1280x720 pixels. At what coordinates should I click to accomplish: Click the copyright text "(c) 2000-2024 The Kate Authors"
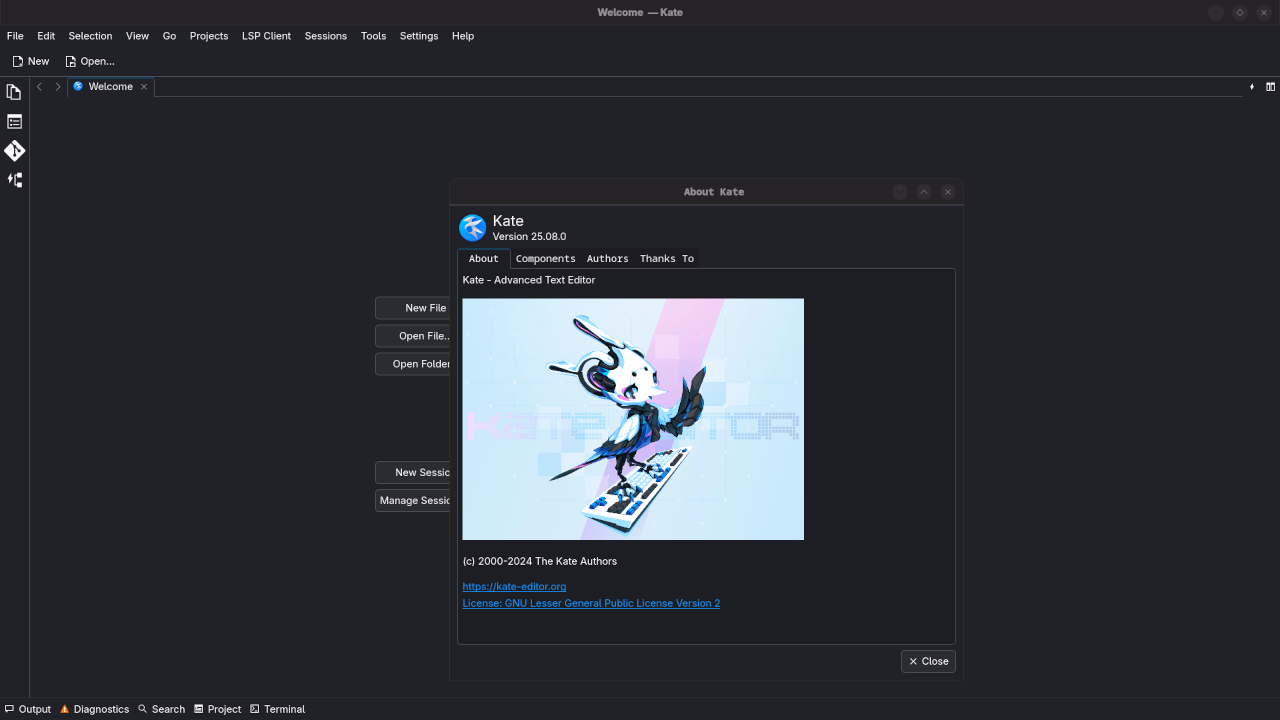(x=540, y=561)
